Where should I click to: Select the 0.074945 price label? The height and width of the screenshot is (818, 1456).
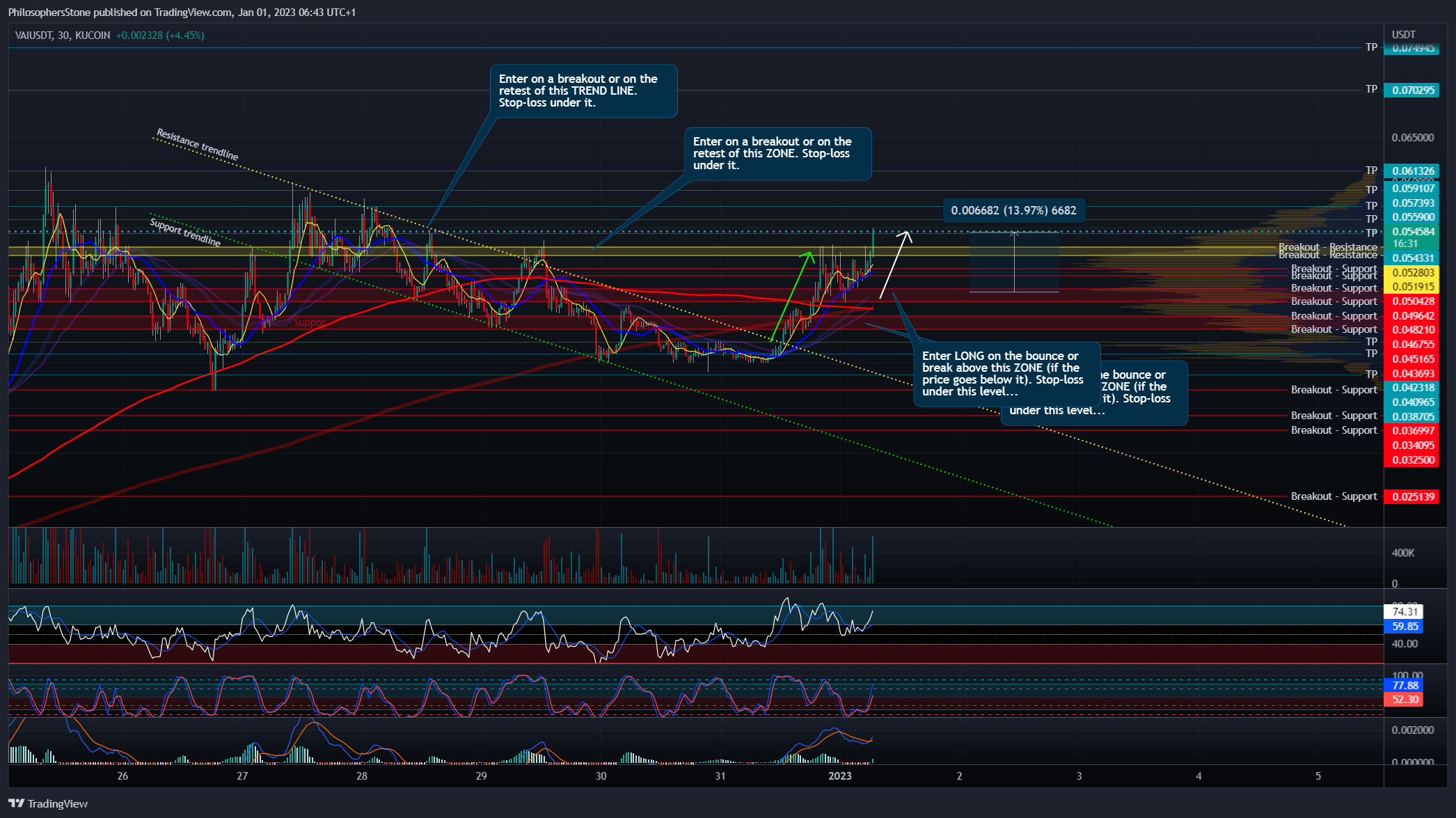[x=1411, y=48]
